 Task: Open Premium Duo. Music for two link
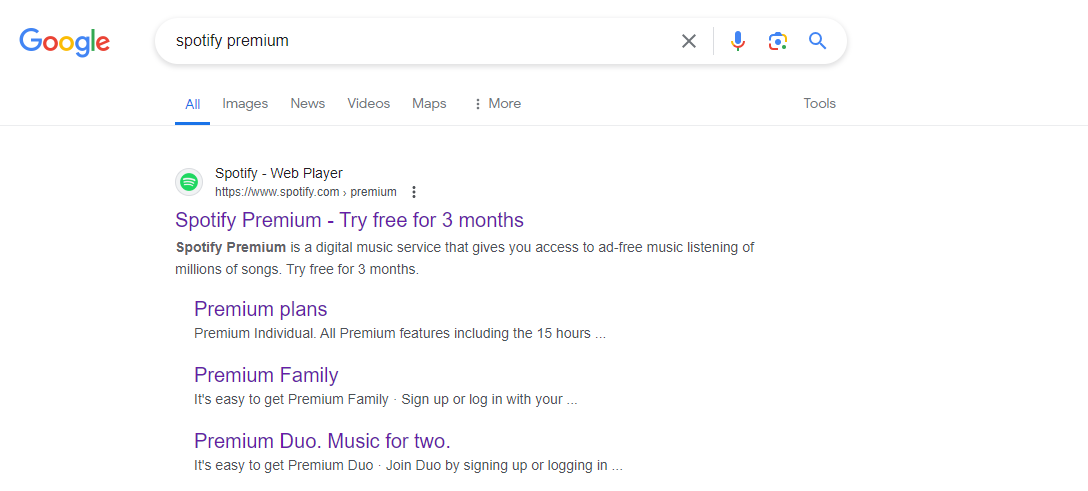pyautogui.click(x=322, y=441)
